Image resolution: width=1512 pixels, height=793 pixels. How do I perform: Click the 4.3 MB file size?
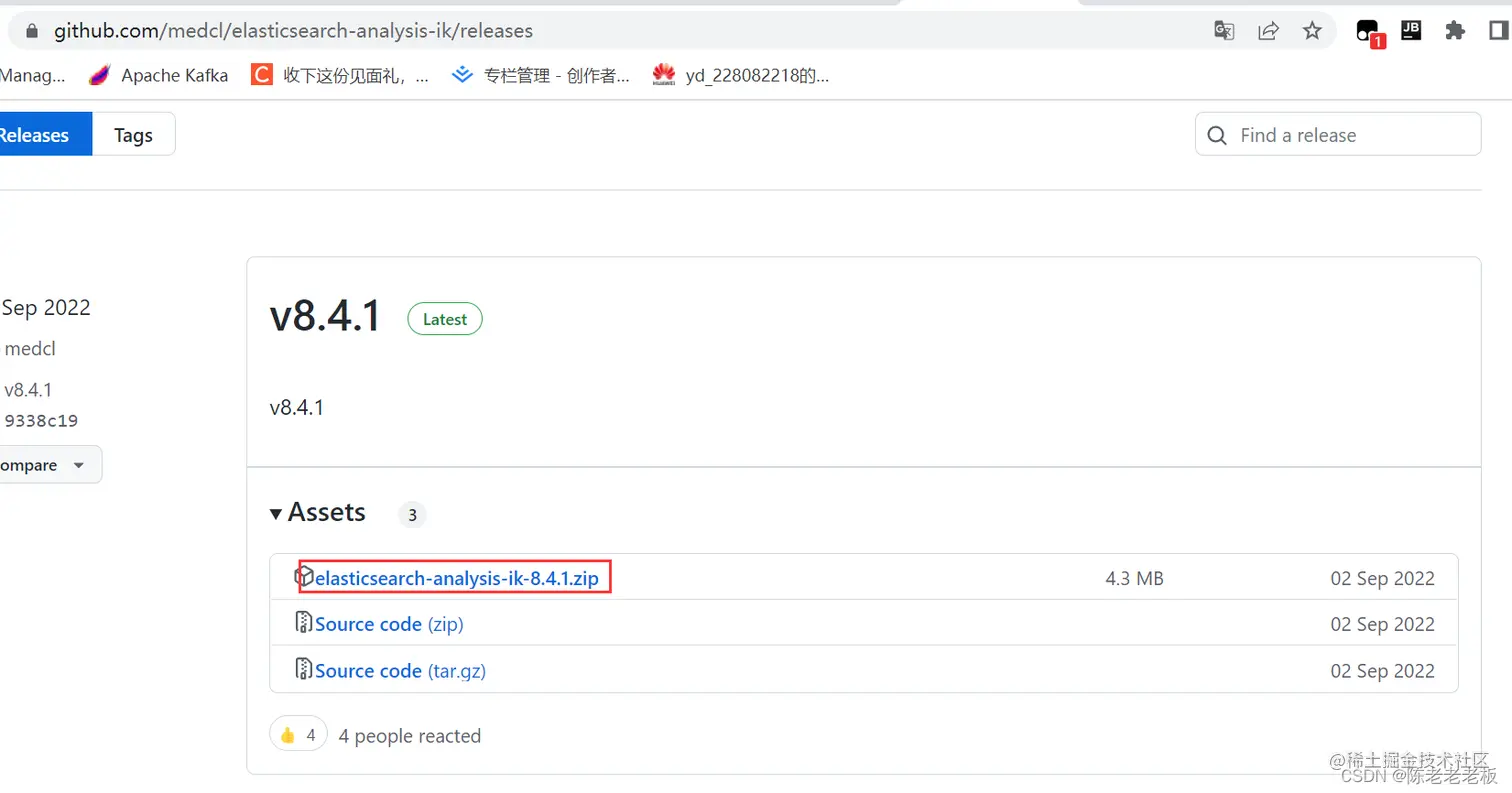[1134, 579]
